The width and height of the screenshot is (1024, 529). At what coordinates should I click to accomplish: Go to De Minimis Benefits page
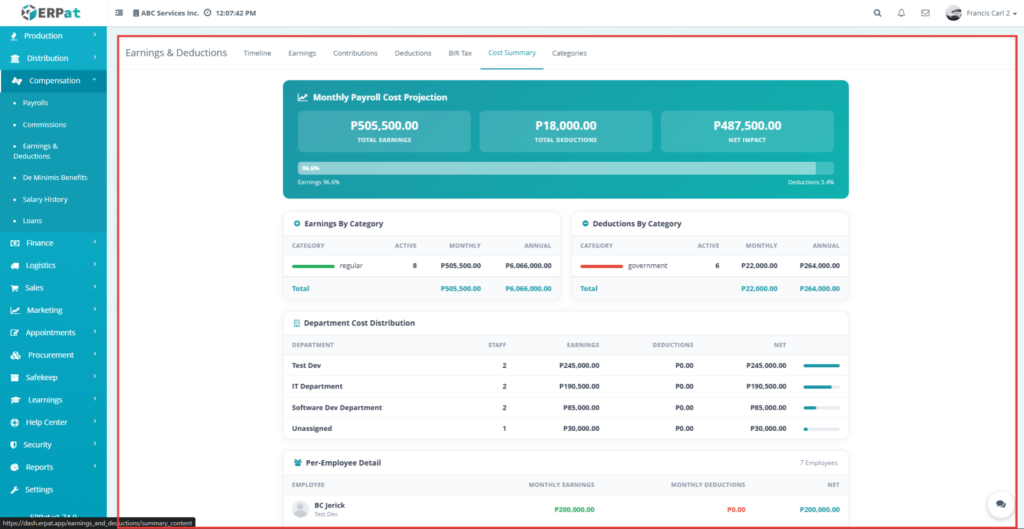[x=55, y=177]
